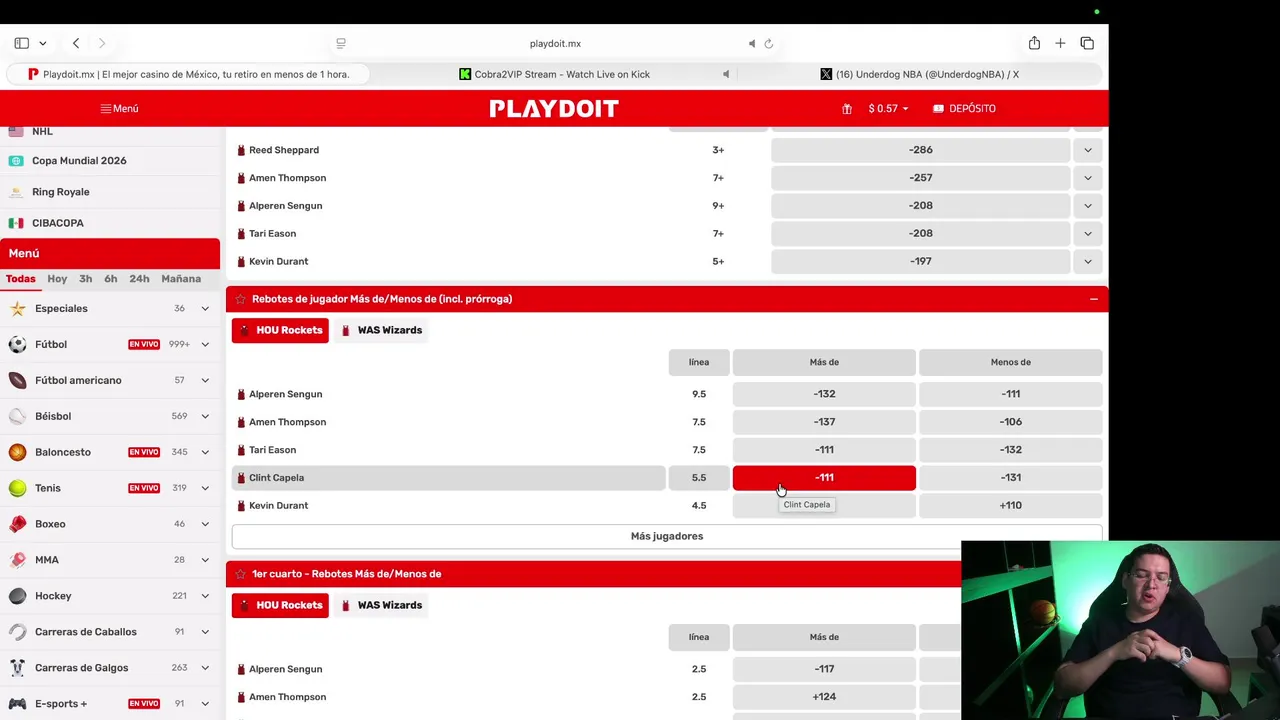Select WAS Wizards in Rebotes de jugador
The width and height of the screenshot is (1280, 720).
click(x=381, y=330)
